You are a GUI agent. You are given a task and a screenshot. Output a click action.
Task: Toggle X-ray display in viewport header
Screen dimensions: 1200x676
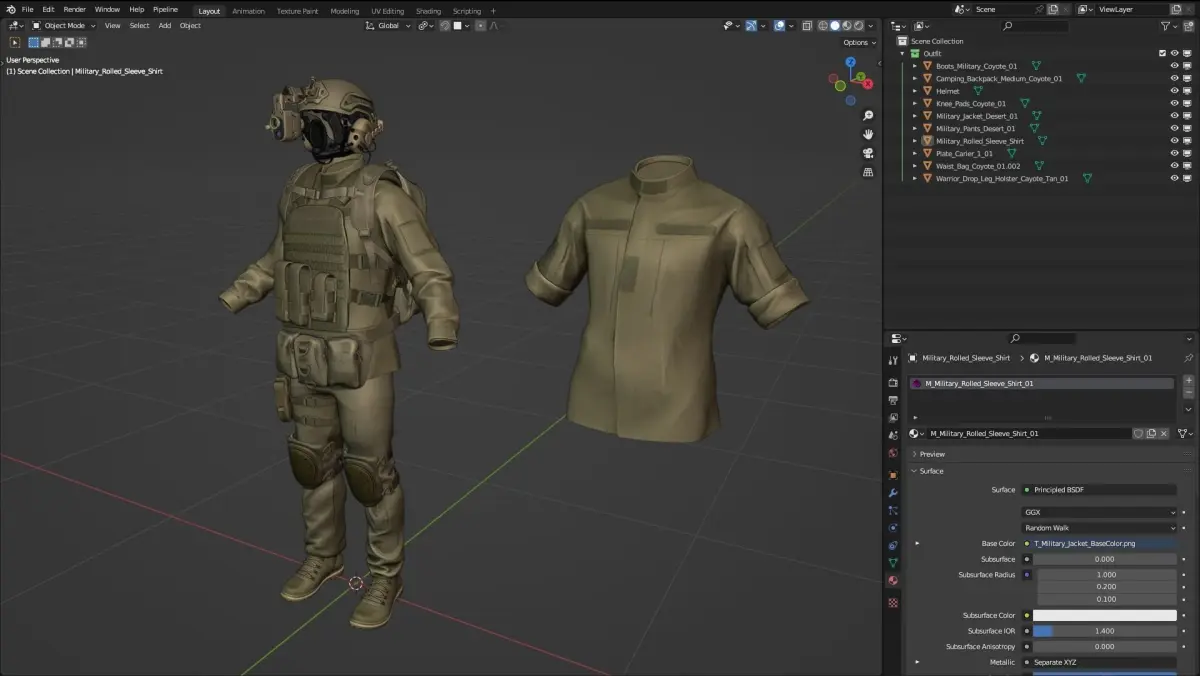(808, 26)
